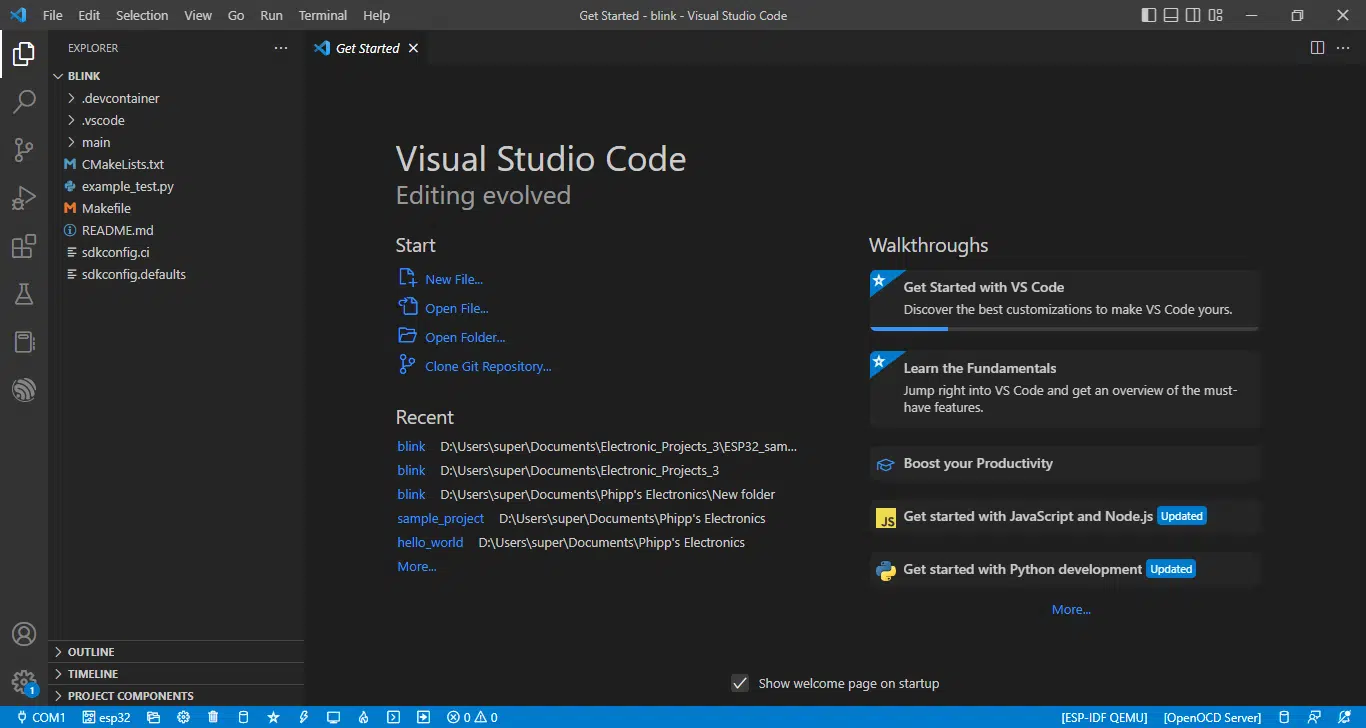Open the Espressif ESP-IDF activity bar icon
1366x728 pixels.
pos(24,390)
